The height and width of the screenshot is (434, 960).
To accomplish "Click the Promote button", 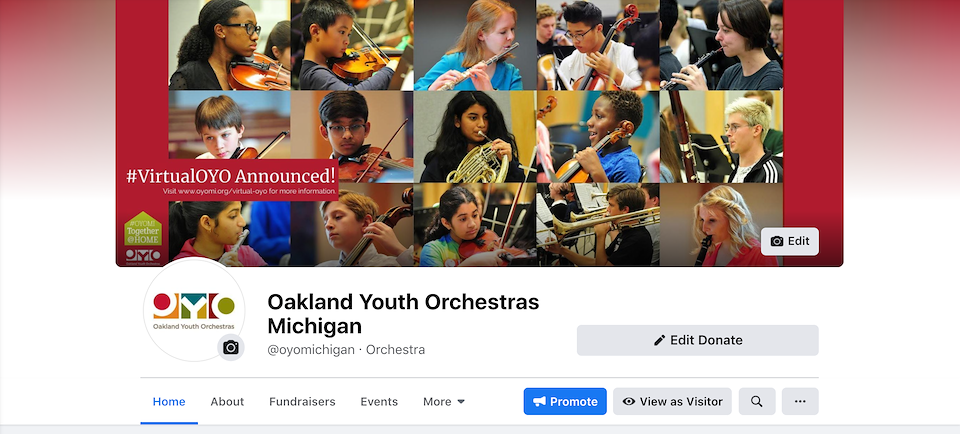I will [565, 402].
